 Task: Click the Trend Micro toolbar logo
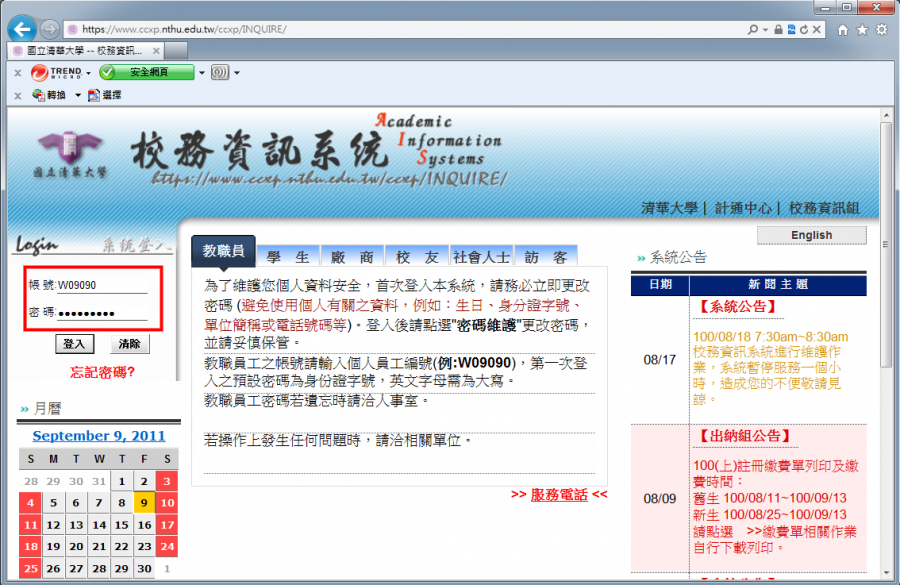(56, 72)
